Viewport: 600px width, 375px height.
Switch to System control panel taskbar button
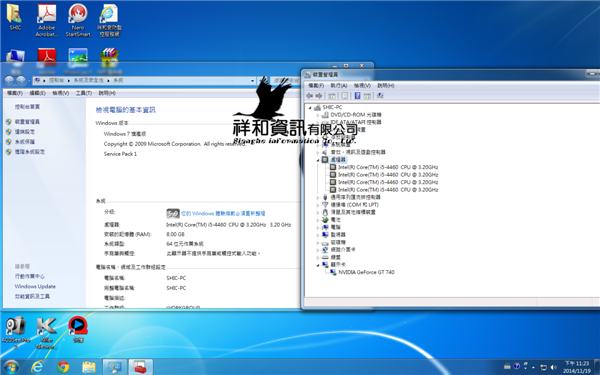114,367
